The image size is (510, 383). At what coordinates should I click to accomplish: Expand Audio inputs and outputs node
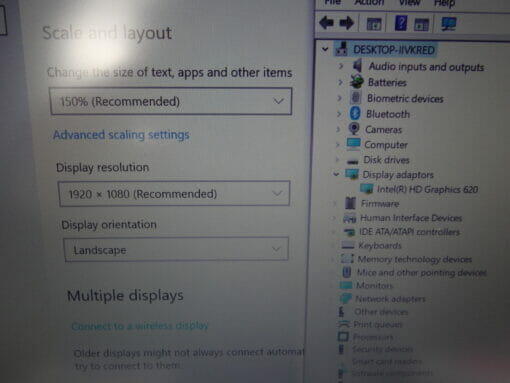click(x=340, y=66)
